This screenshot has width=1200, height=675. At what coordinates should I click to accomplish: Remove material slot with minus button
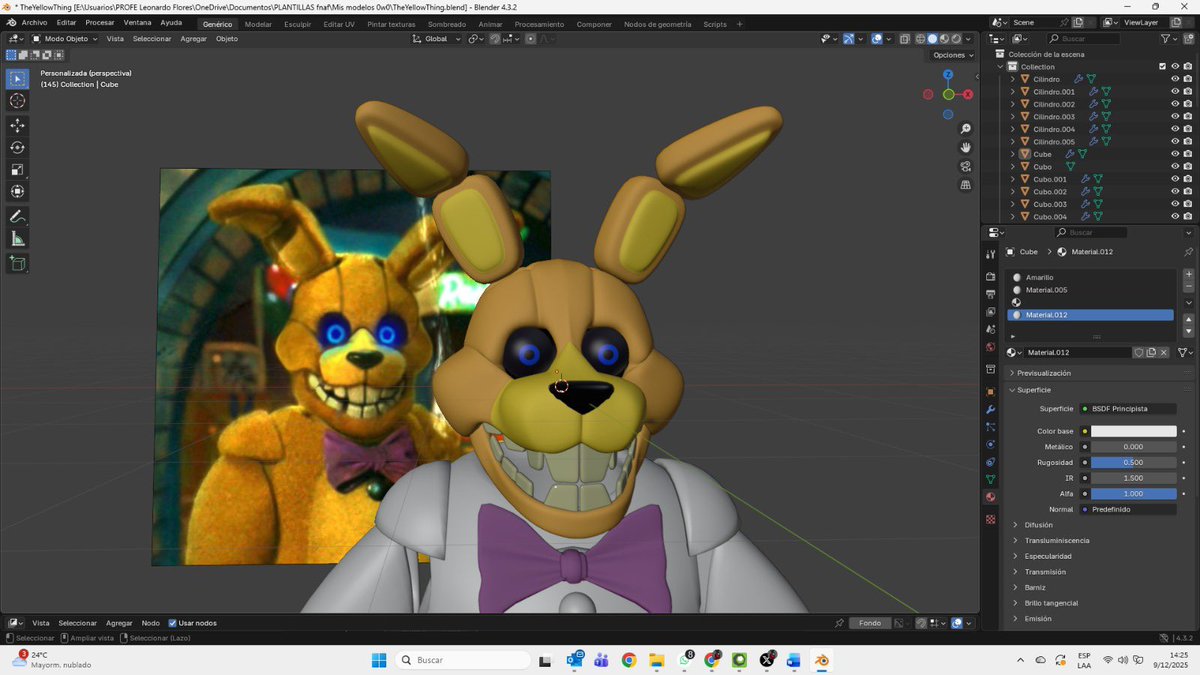point(1188,285)
